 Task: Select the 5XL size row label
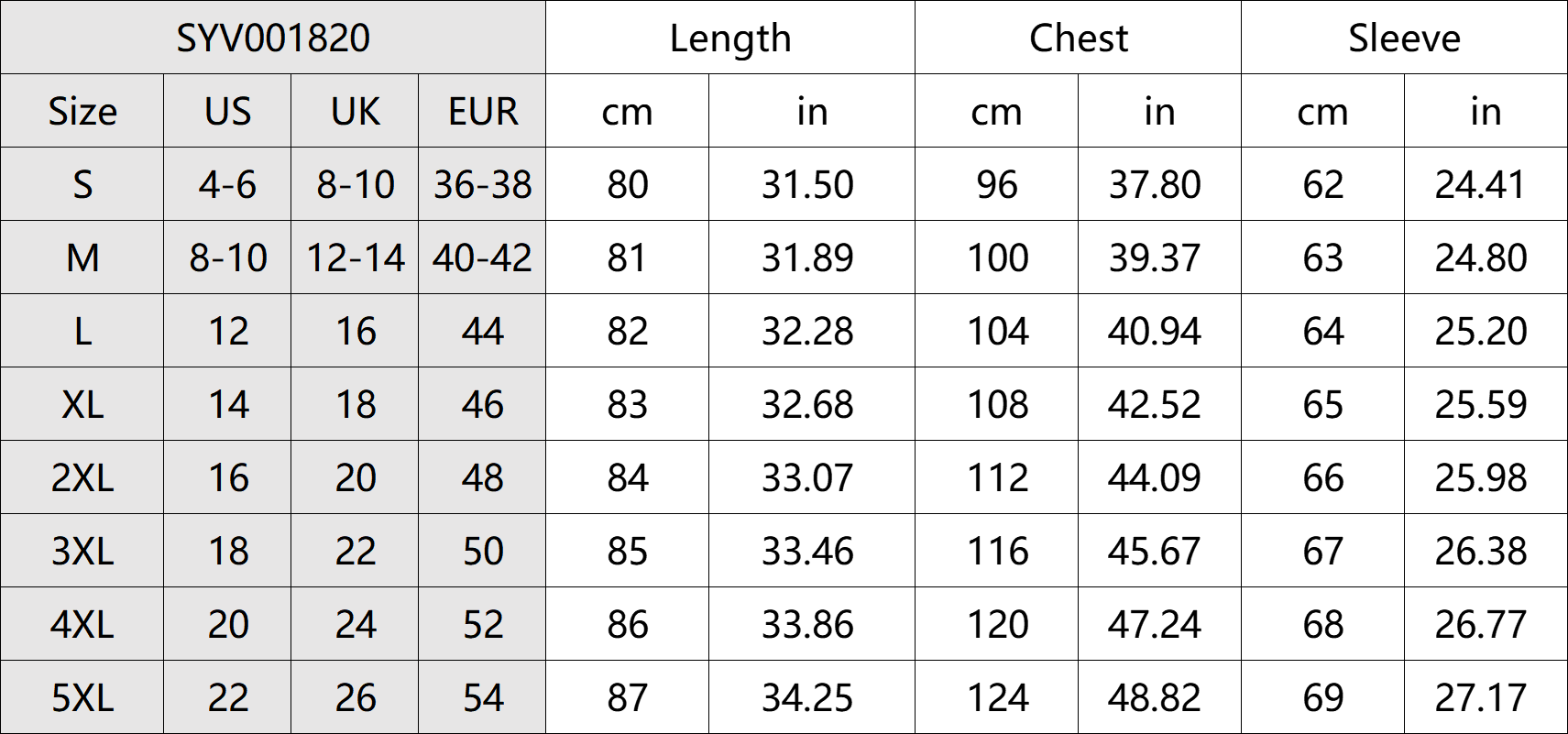tap(82, 698)
